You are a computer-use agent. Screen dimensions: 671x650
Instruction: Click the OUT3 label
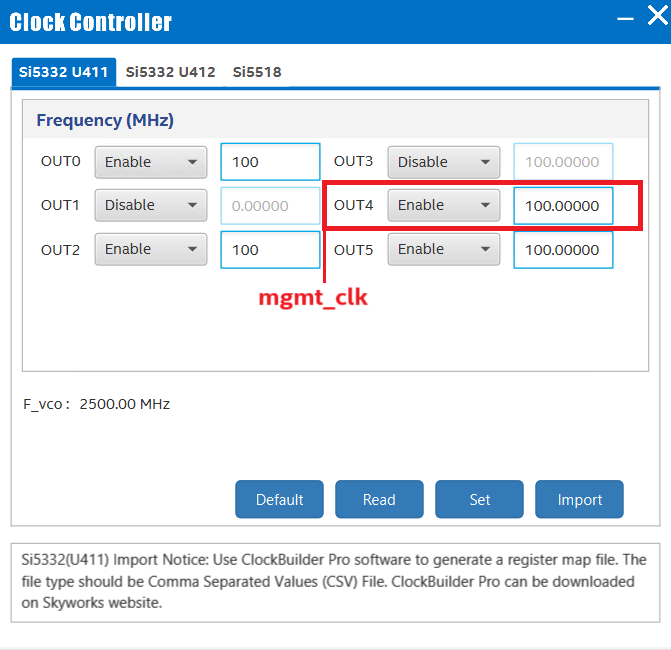point(353,161)
